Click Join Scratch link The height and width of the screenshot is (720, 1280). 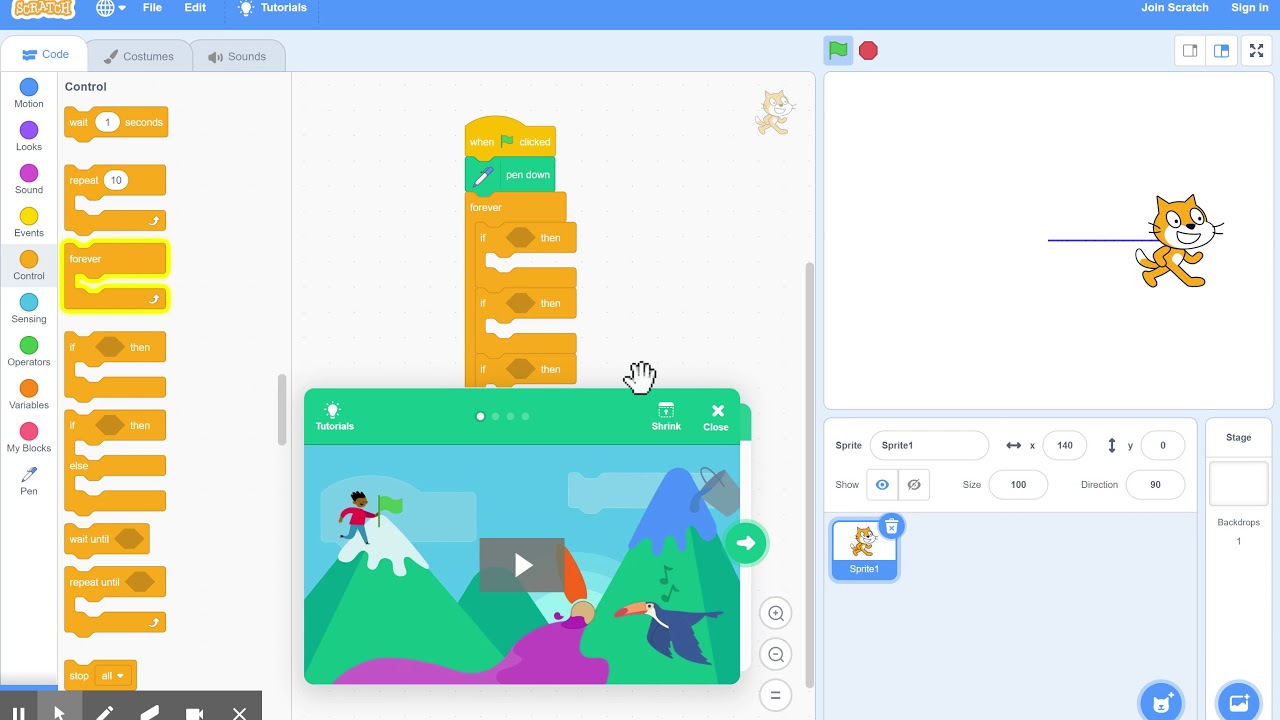(x=1175, y=7)
